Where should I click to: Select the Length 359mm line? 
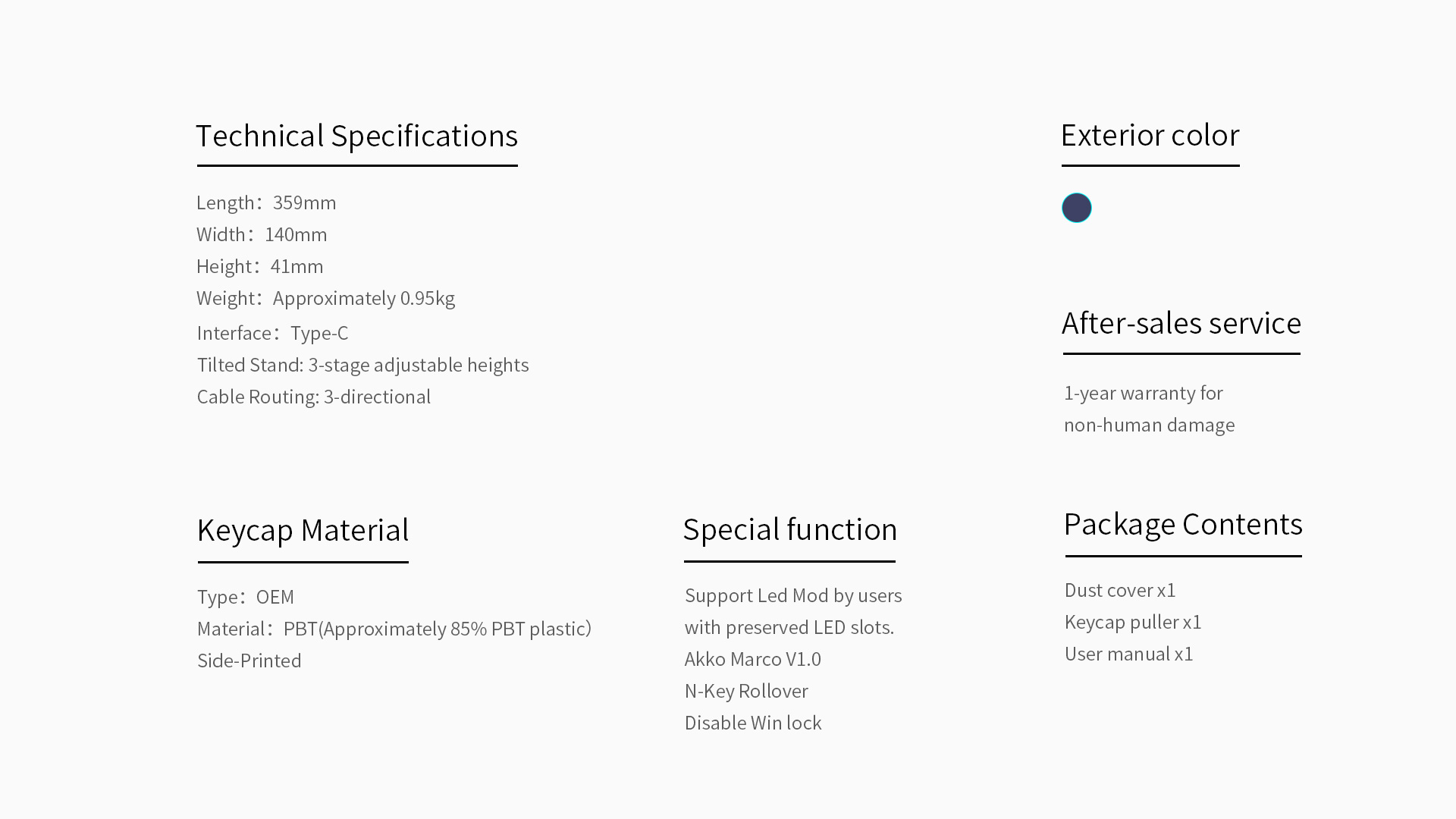pos(266,202)
